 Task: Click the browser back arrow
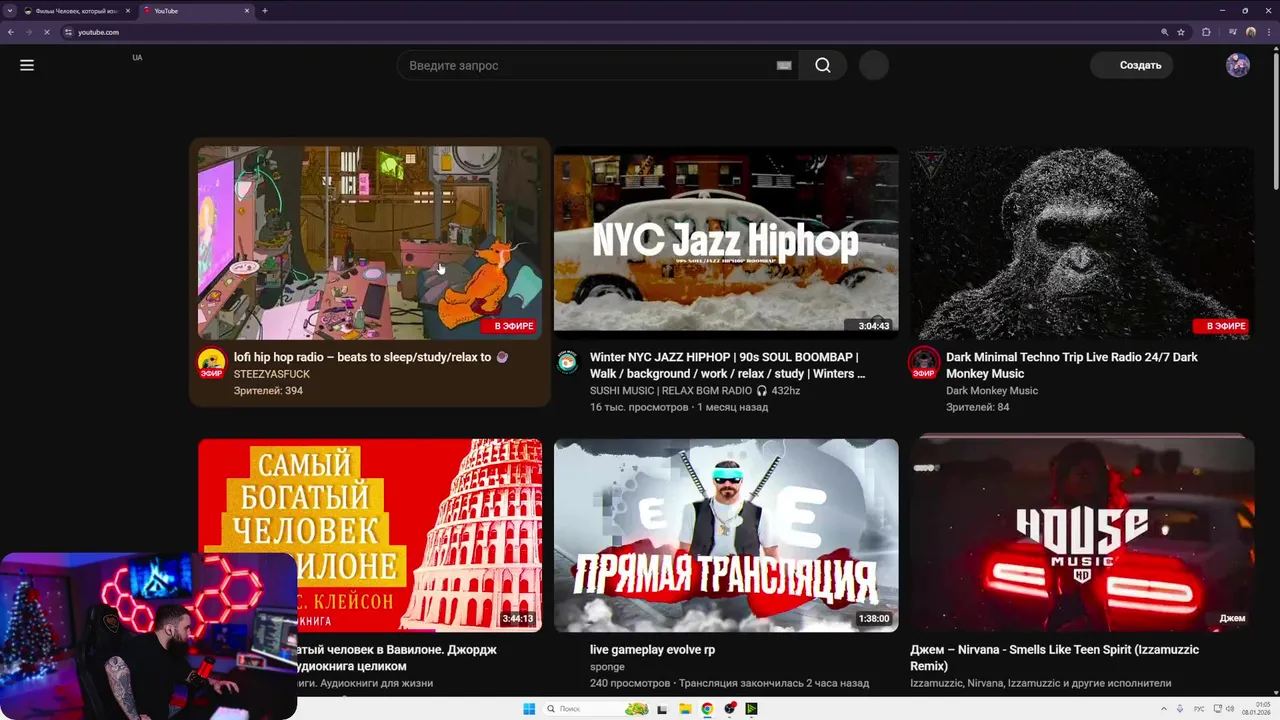11,32
